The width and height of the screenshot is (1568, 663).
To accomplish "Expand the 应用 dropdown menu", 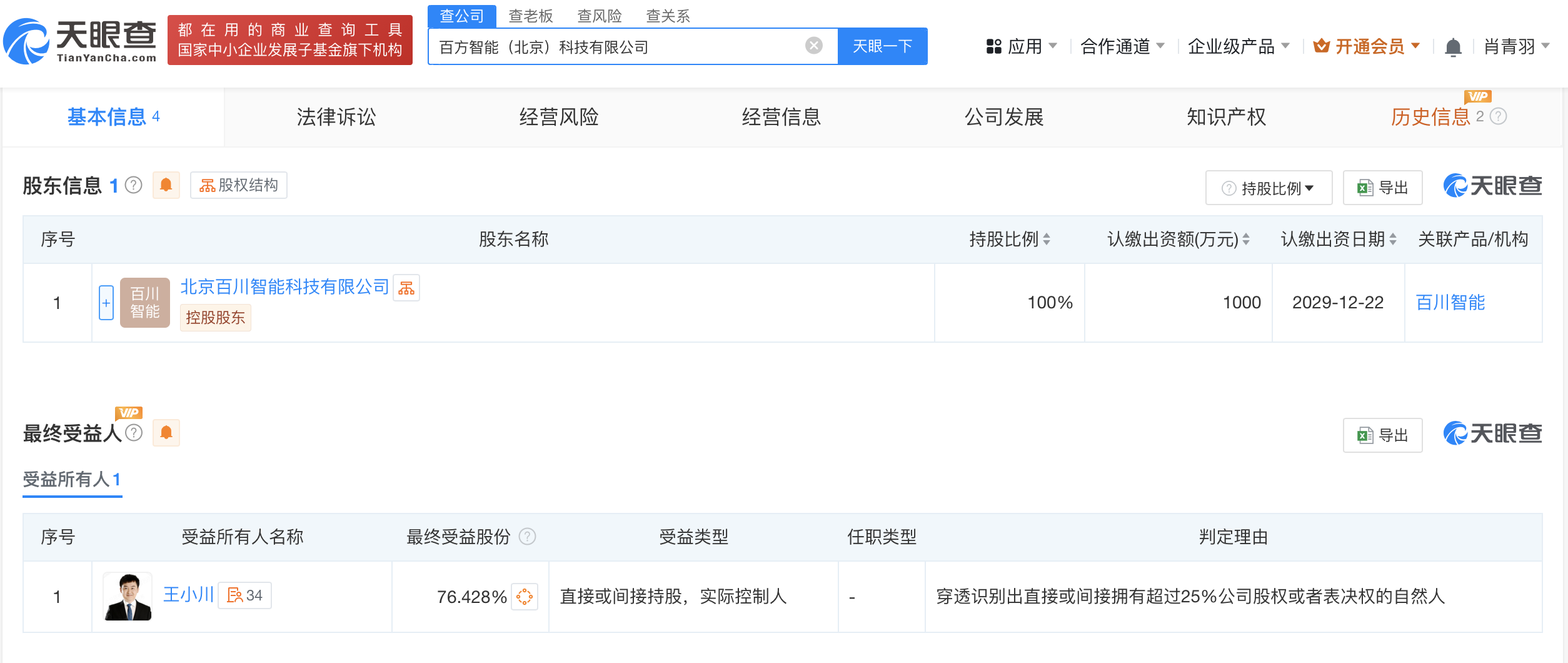I will (1021, 47).
